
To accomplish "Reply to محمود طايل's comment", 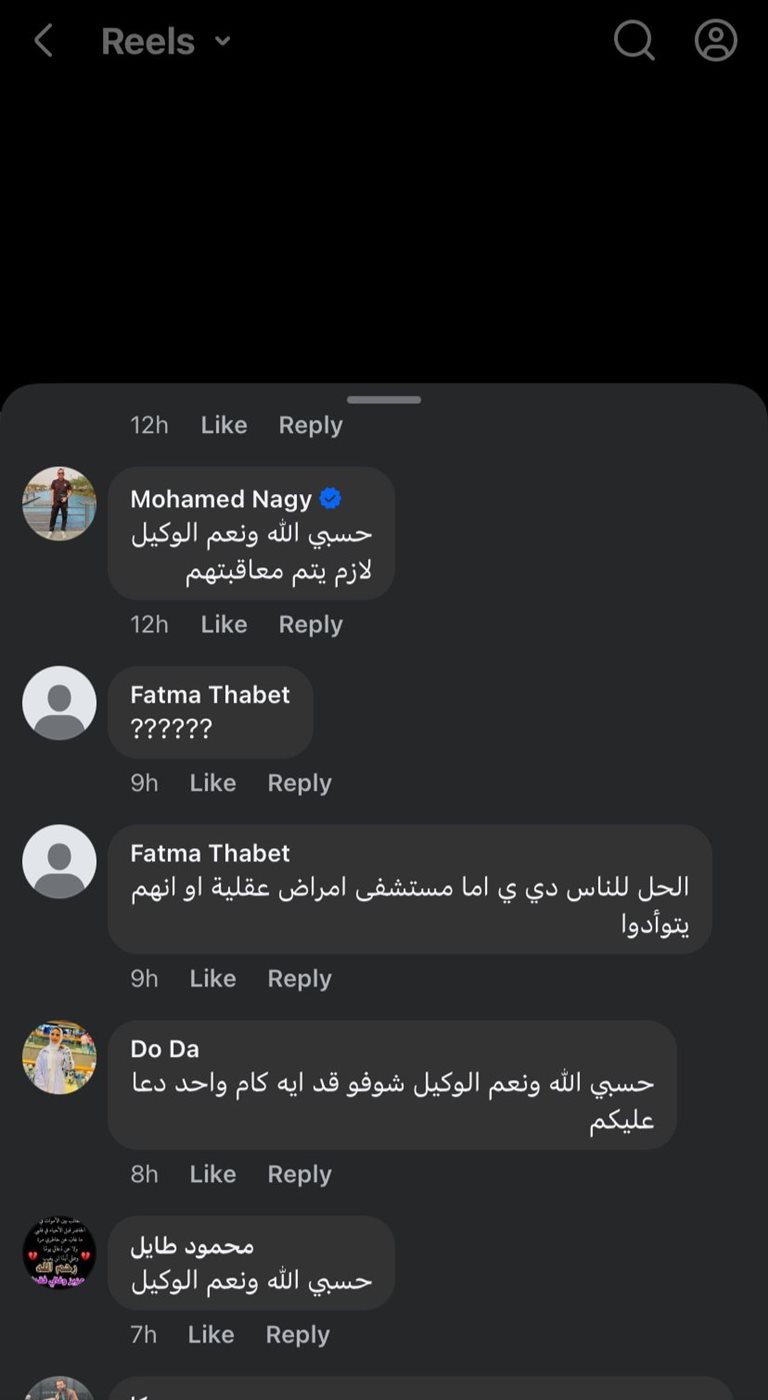I will [297, 1334].
